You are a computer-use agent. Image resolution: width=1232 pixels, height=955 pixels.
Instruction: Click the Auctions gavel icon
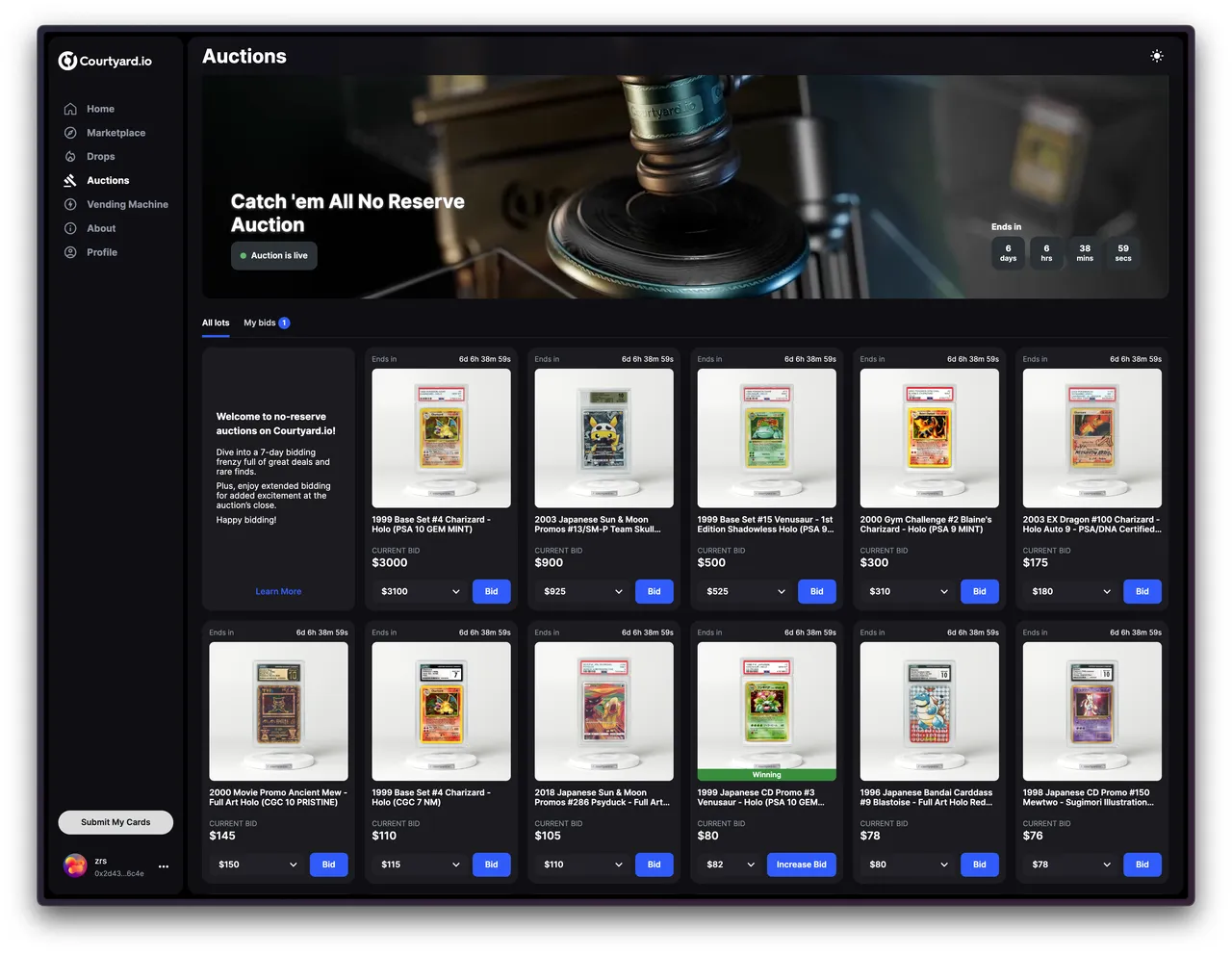click(70, 181)
